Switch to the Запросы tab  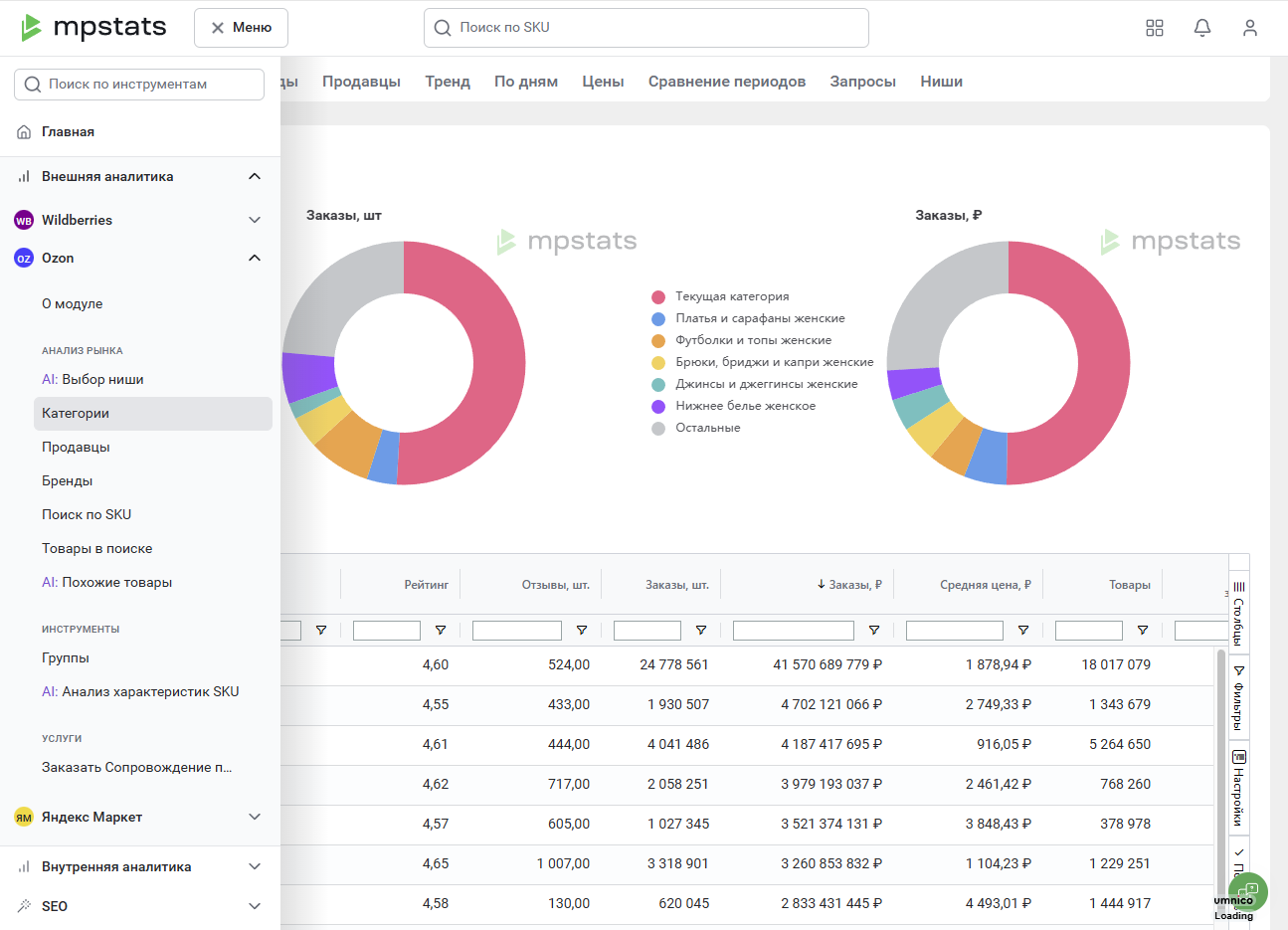(863, 82)
